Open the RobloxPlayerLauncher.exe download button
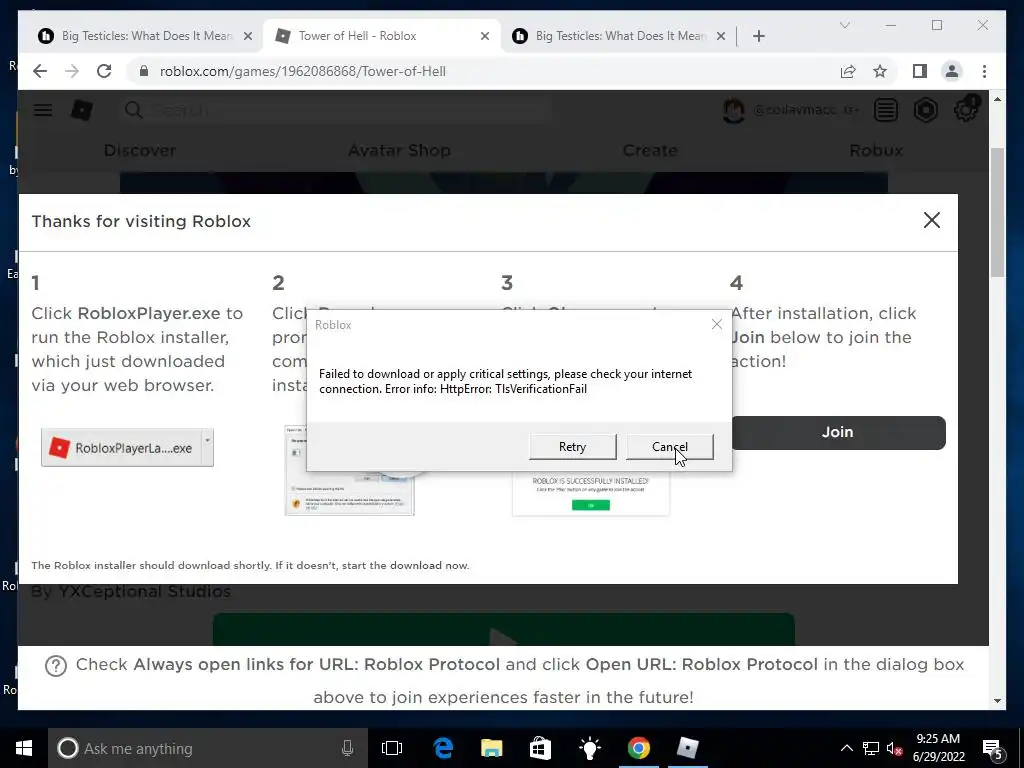The width and height of the screenshot is (1024, 768). pos(122,447)
